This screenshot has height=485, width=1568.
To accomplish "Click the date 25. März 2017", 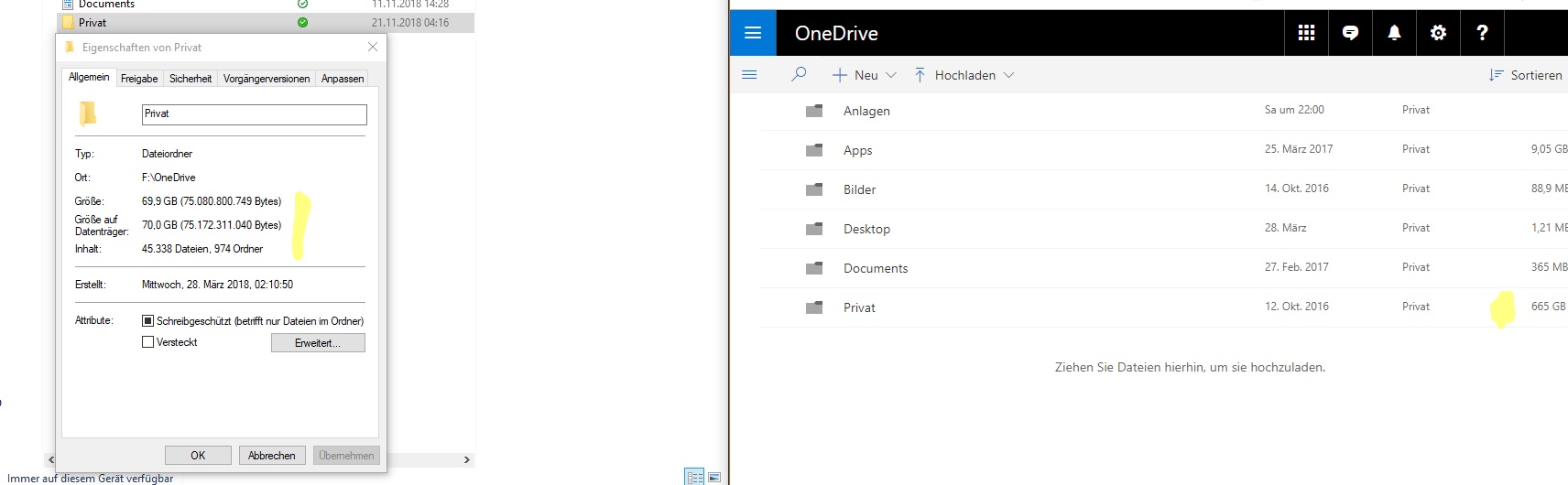I will (x=1299, y=149).
